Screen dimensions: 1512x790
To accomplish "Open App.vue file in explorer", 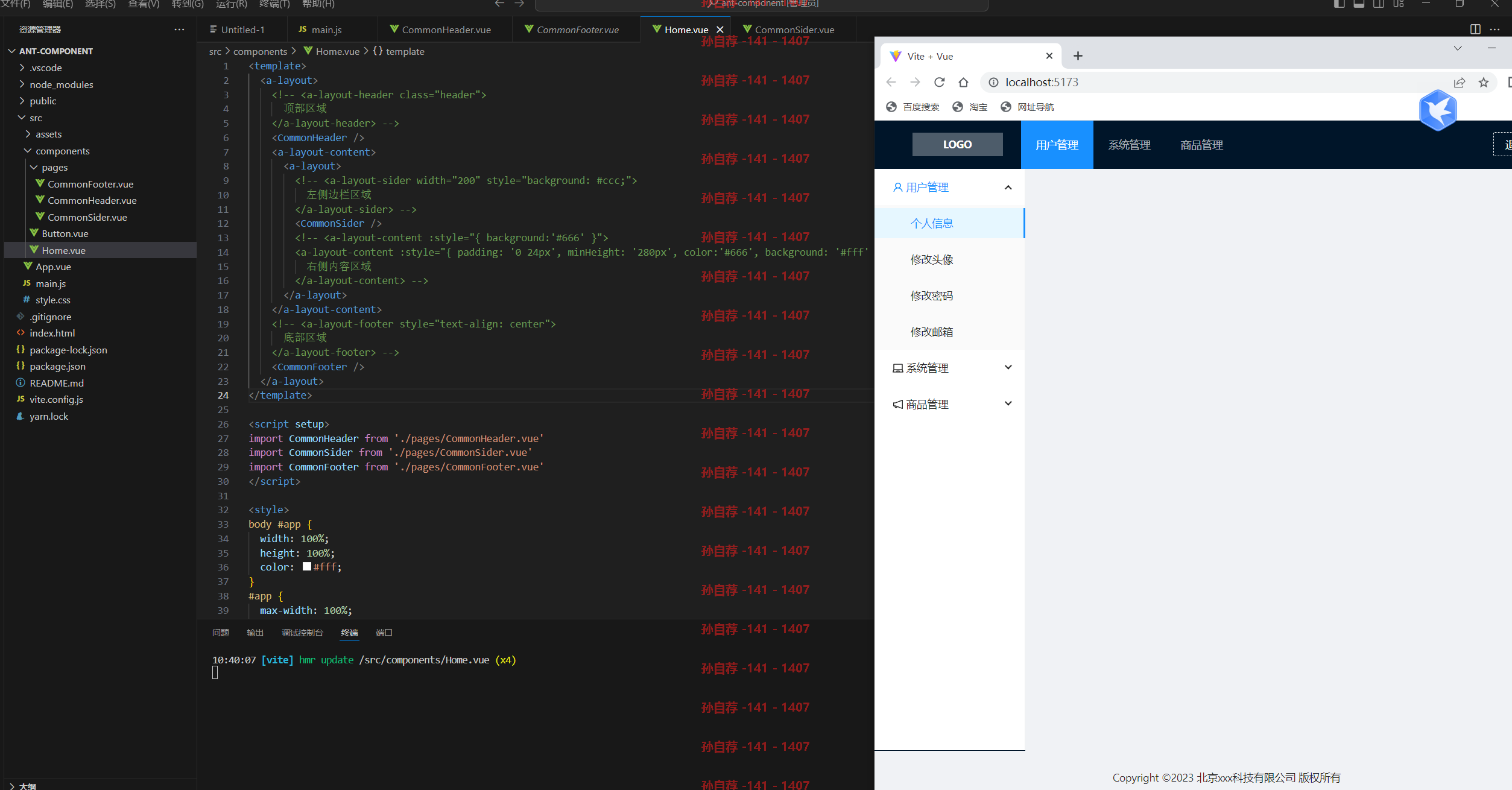I will (101, 267).
